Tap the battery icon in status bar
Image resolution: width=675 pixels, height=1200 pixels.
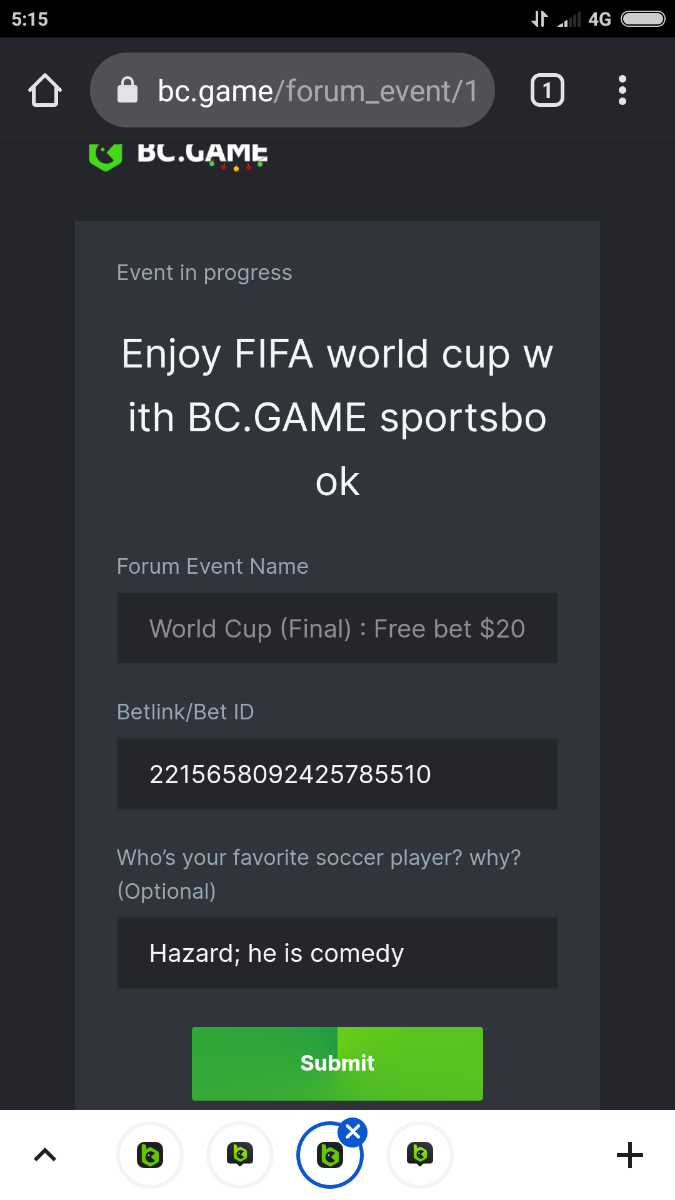[x=643, y=19]
